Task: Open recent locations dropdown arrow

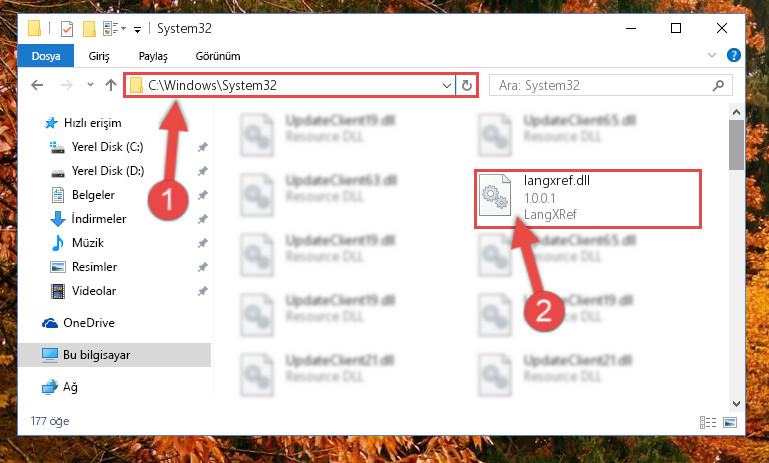Action: coord(90,85)
